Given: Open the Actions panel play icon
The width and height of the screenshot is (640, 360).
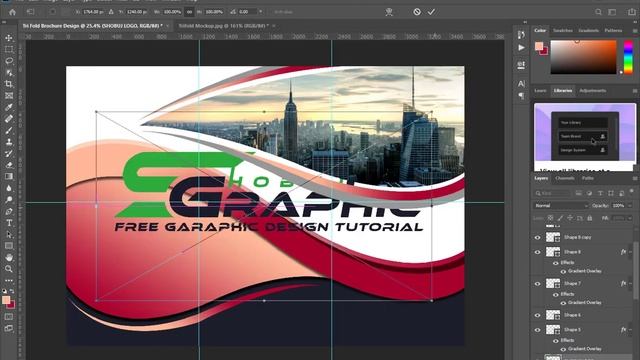Looking at the screenshot, I should 521,48.
